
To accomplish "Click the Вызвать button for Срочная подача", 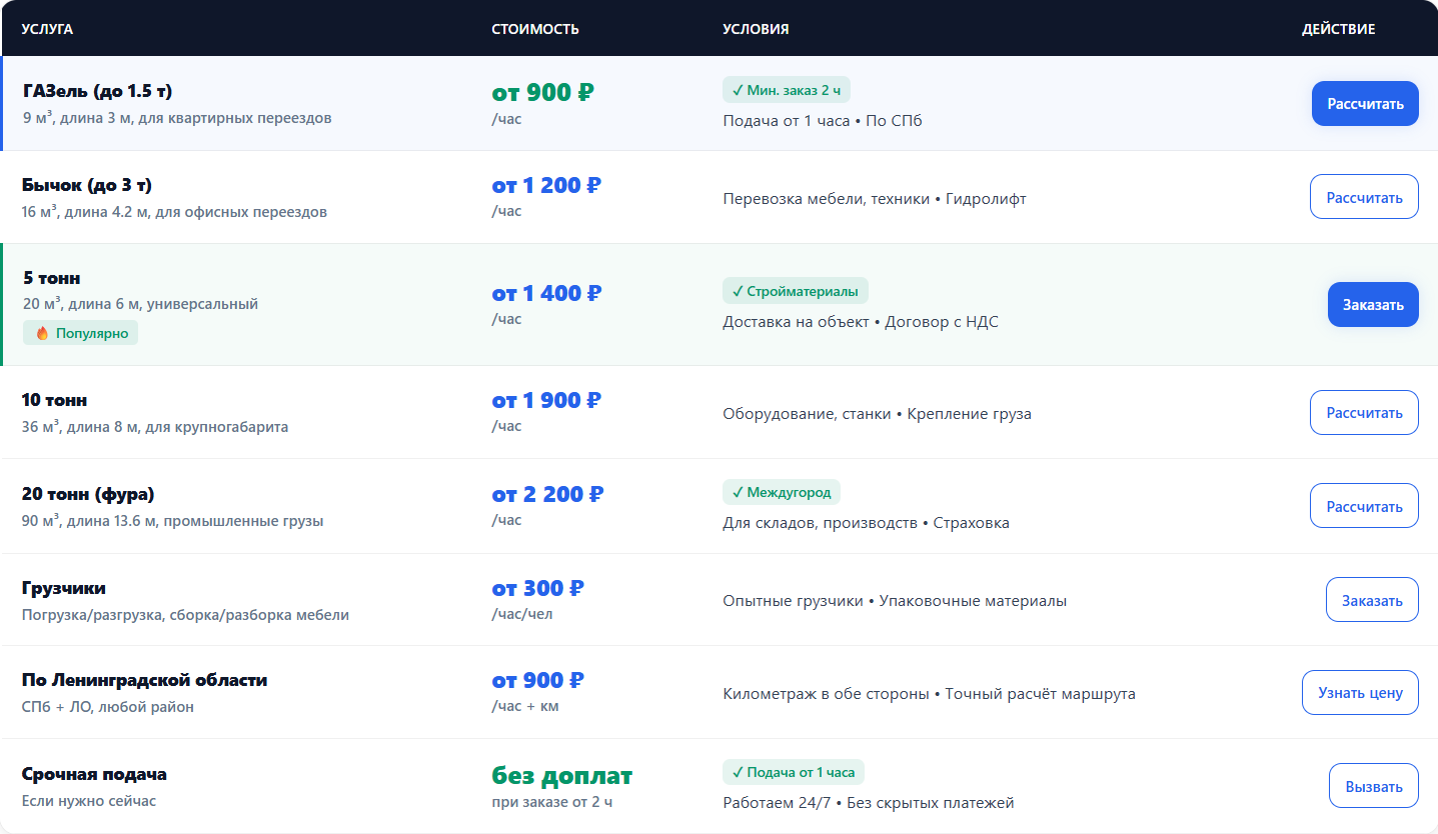I will point(1374,786).
